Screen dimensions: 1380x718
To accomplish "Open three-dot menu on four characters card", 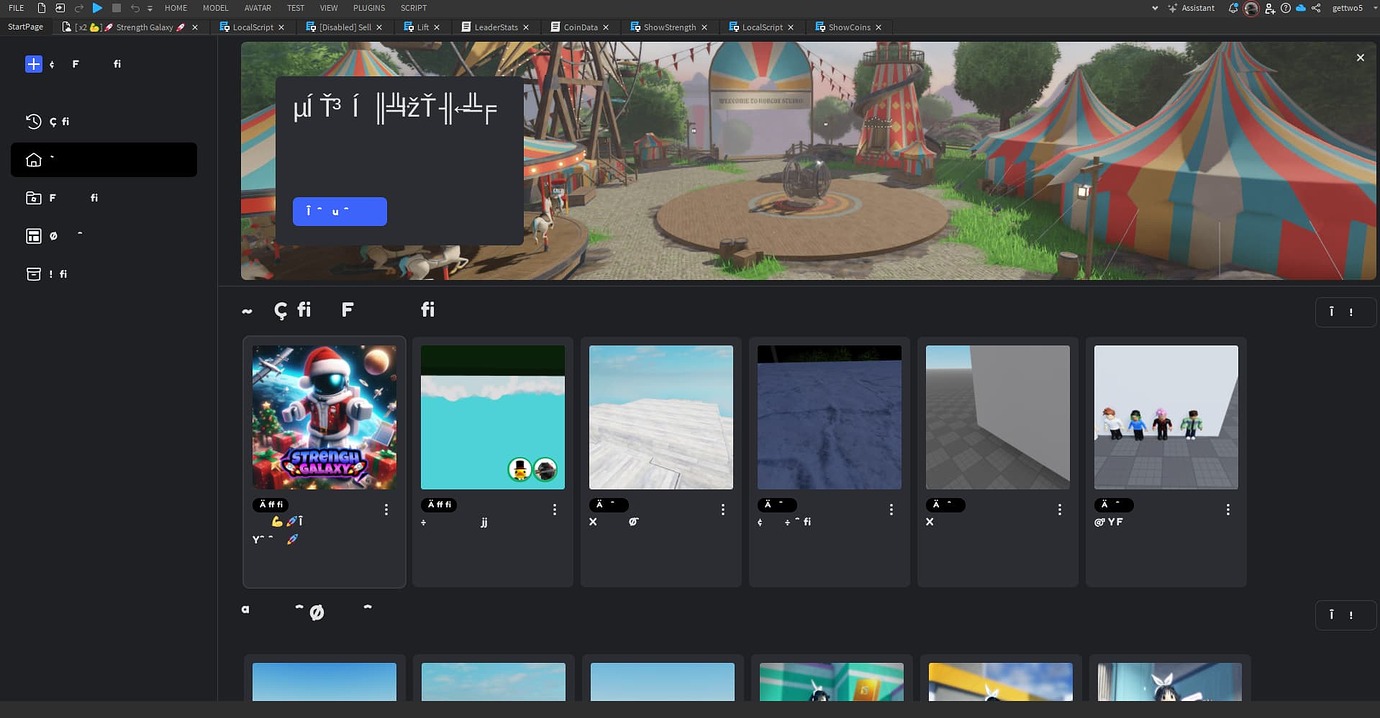I will 1228,510.
